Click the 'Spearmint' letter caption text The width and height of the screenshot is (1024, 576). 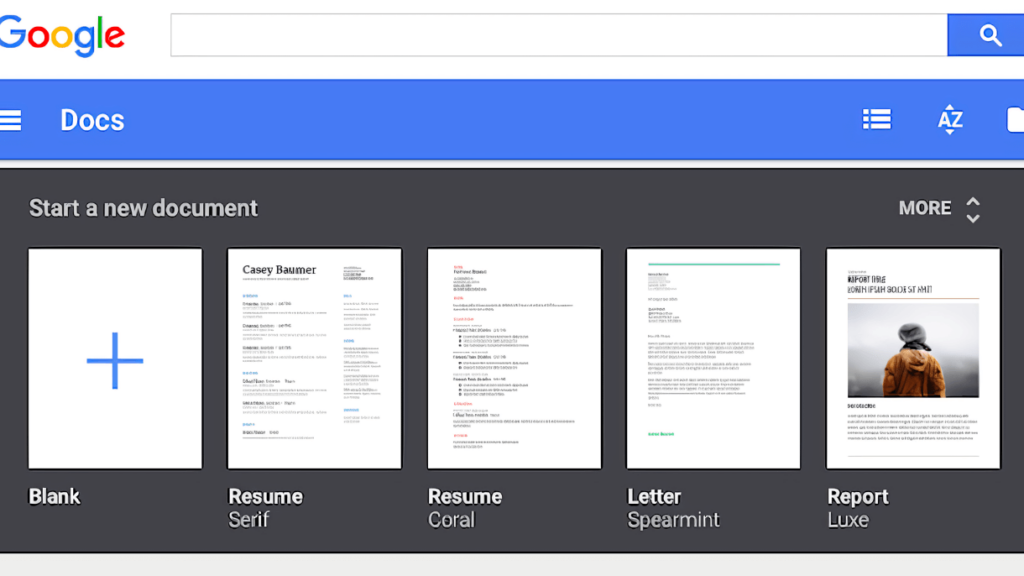point(673,521)
